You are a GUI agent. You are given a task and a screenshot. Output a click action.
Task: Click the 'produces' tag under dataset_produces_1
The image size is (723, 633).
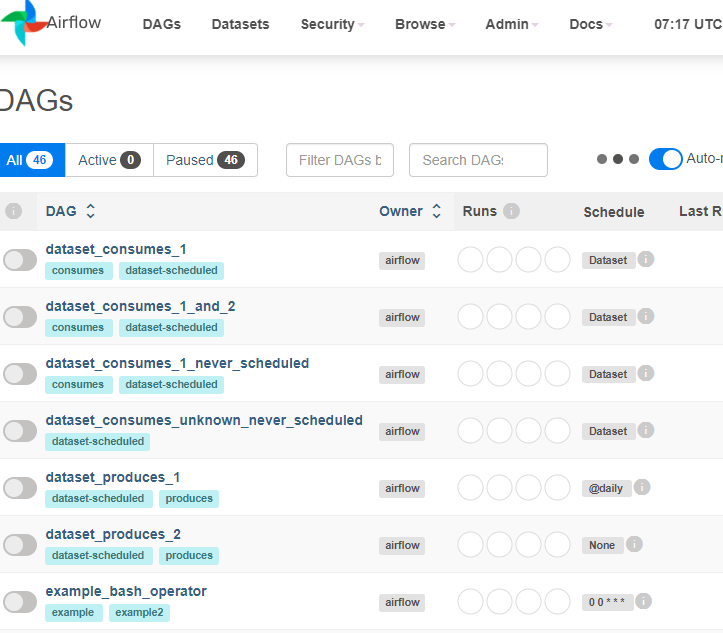click(x=189, y=498)
